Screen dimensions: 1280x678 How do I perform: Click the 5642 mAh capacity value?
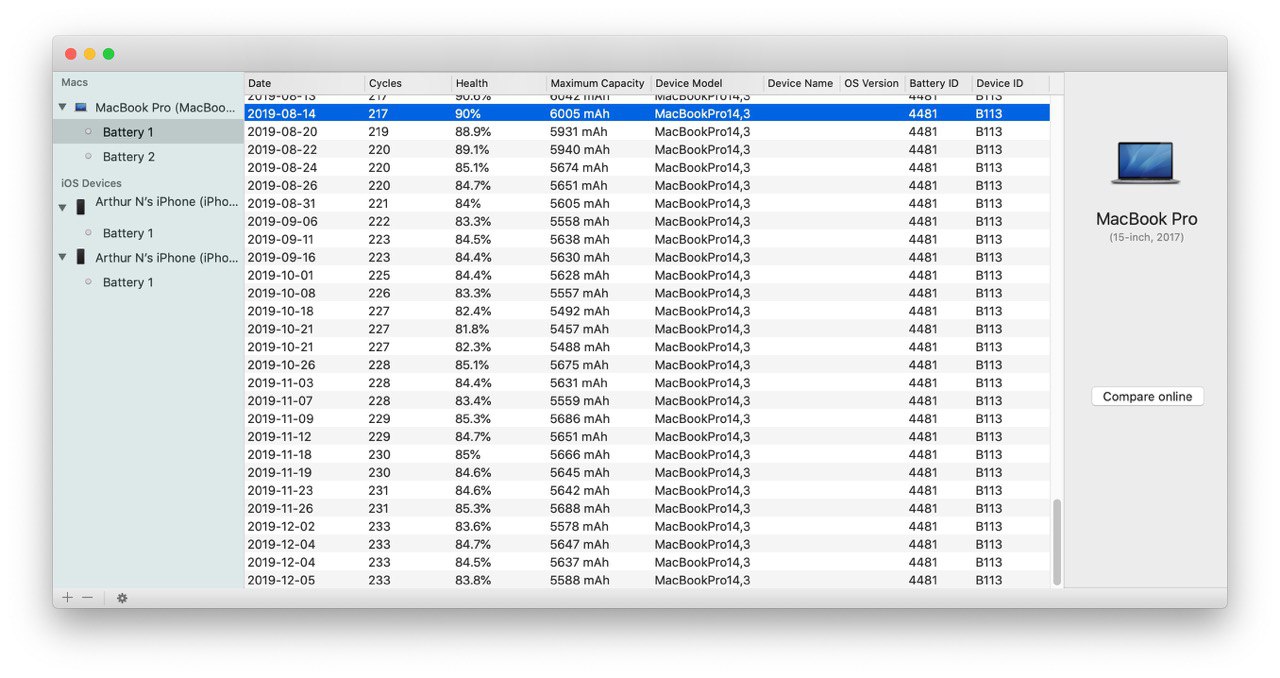(579, 491)
